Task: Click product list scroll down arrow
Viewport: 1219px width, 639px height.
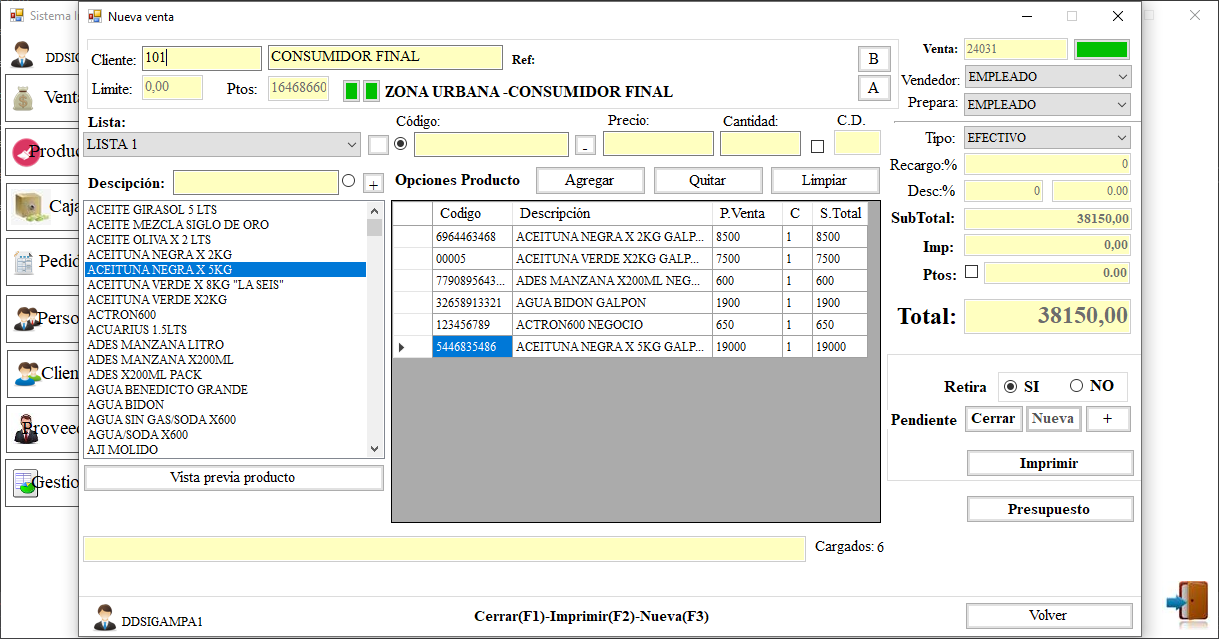Action: 375,449
